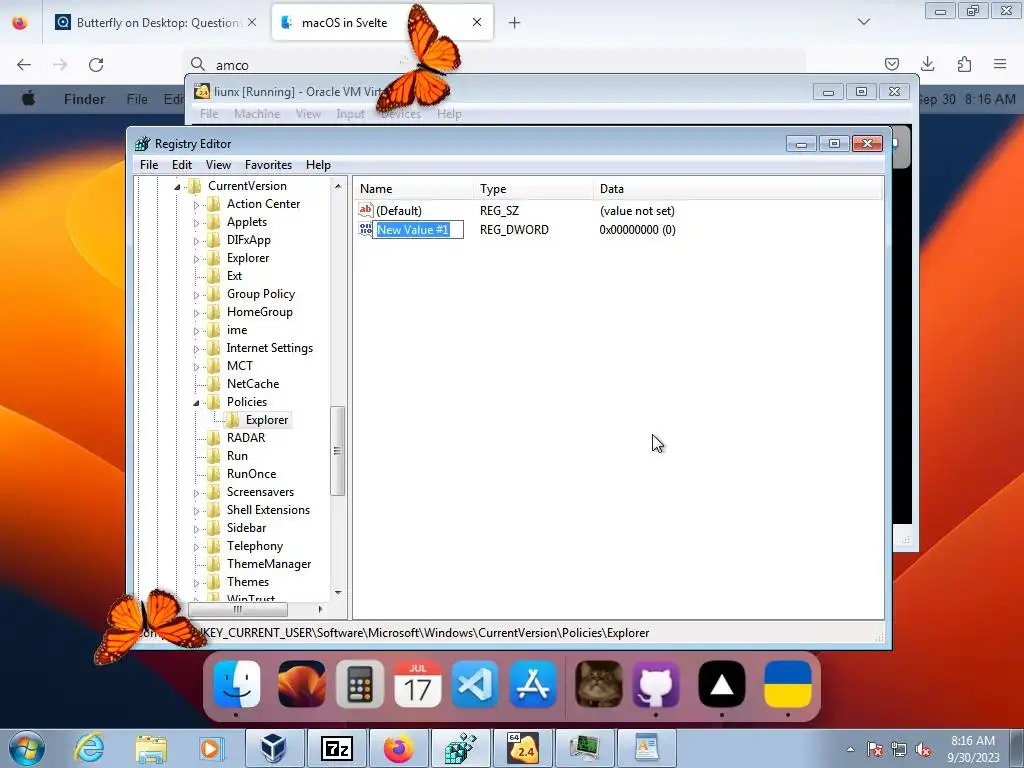Viewport: 1024px width, 768px height.
Task: Click the Apple logo in macOS menu bar
Action: (x=29, y=99)
